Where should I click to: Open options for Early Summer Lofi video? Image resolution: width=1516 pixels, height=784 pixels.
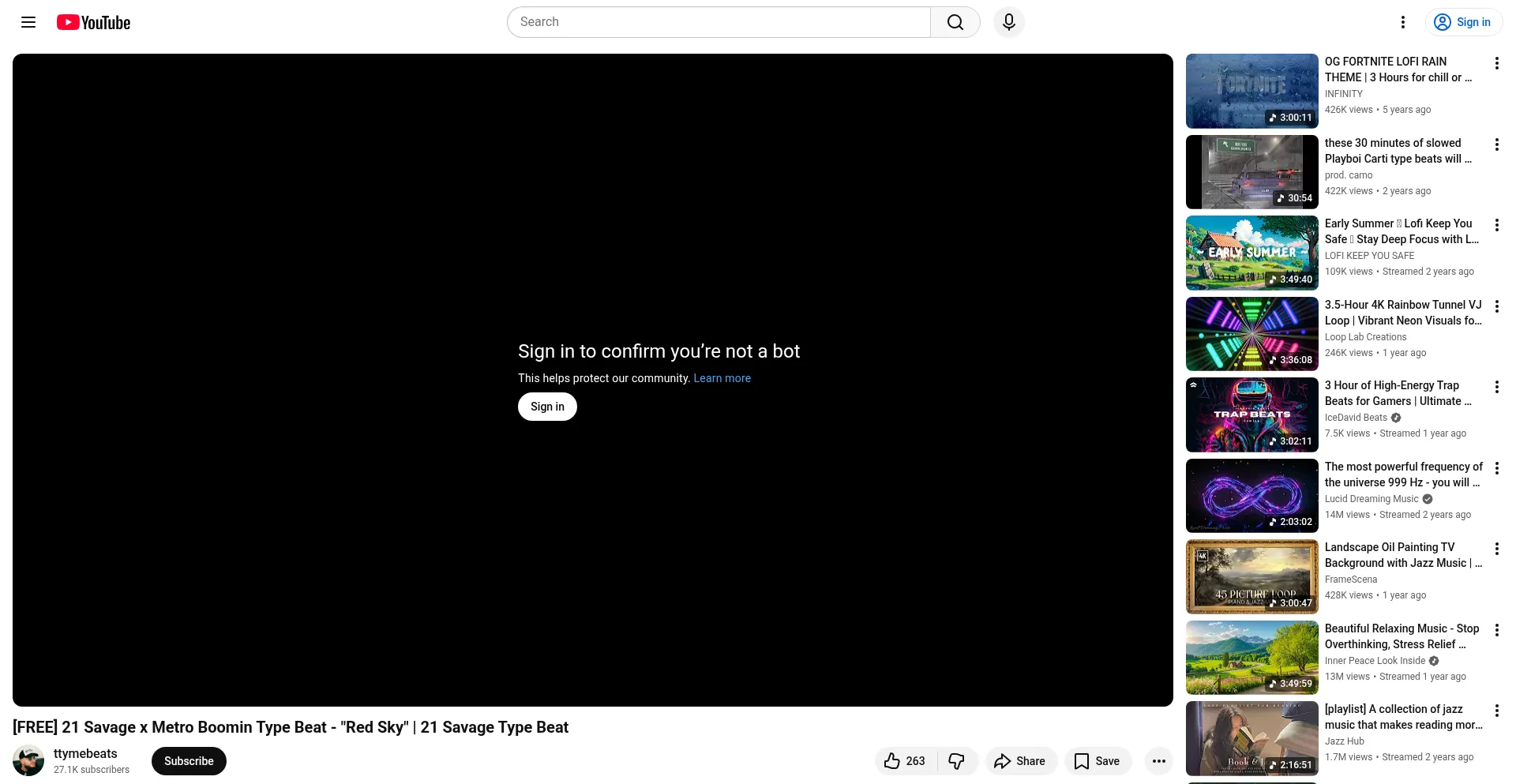[1496, 225]
